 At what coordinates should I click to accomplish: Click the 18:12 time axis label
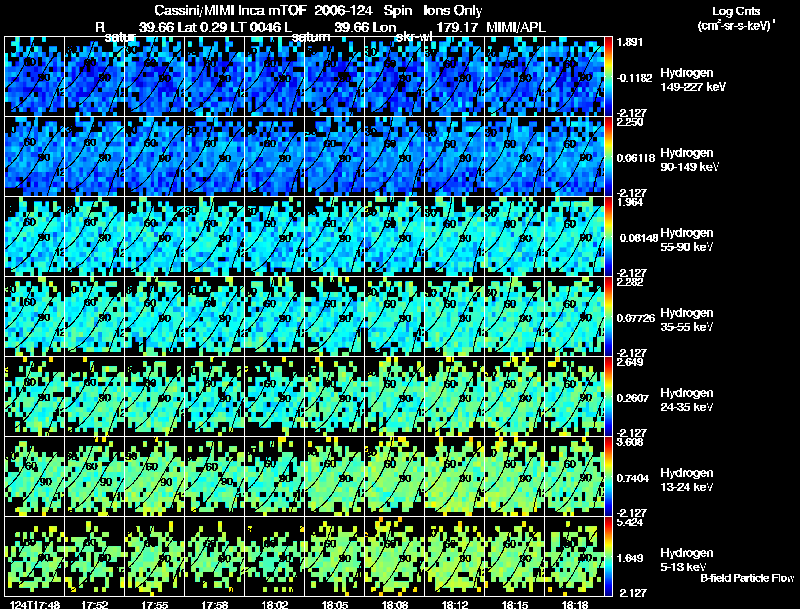(x=455, y=604)
